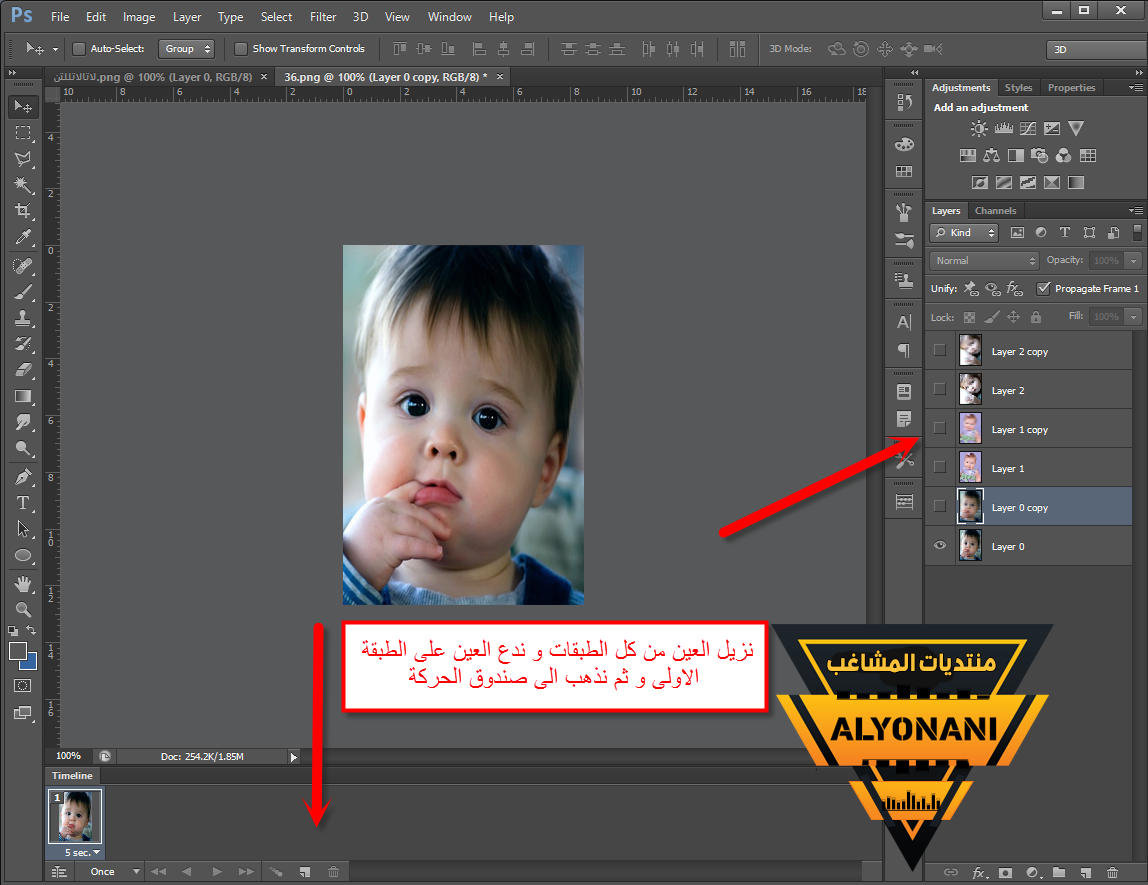The height and width of the screenshot is (885, 1148).
Task: Select the Magic Wand tool
Action: click(x=22, y=185)
